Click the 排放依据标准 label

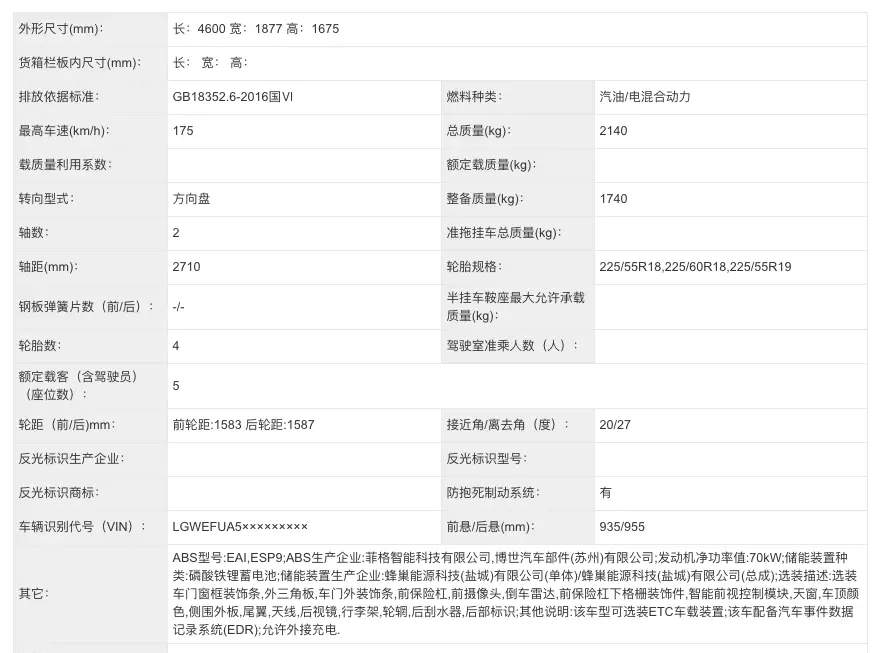[x=59, y=96]
